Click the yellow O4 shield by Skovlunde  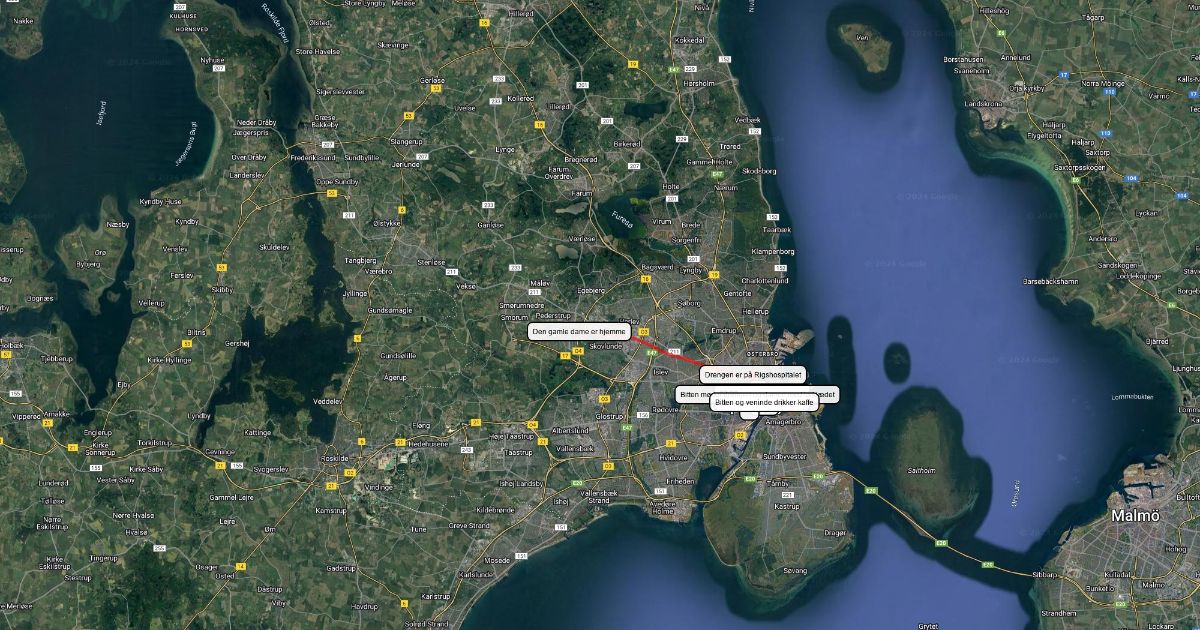click(x=578, y=351)
